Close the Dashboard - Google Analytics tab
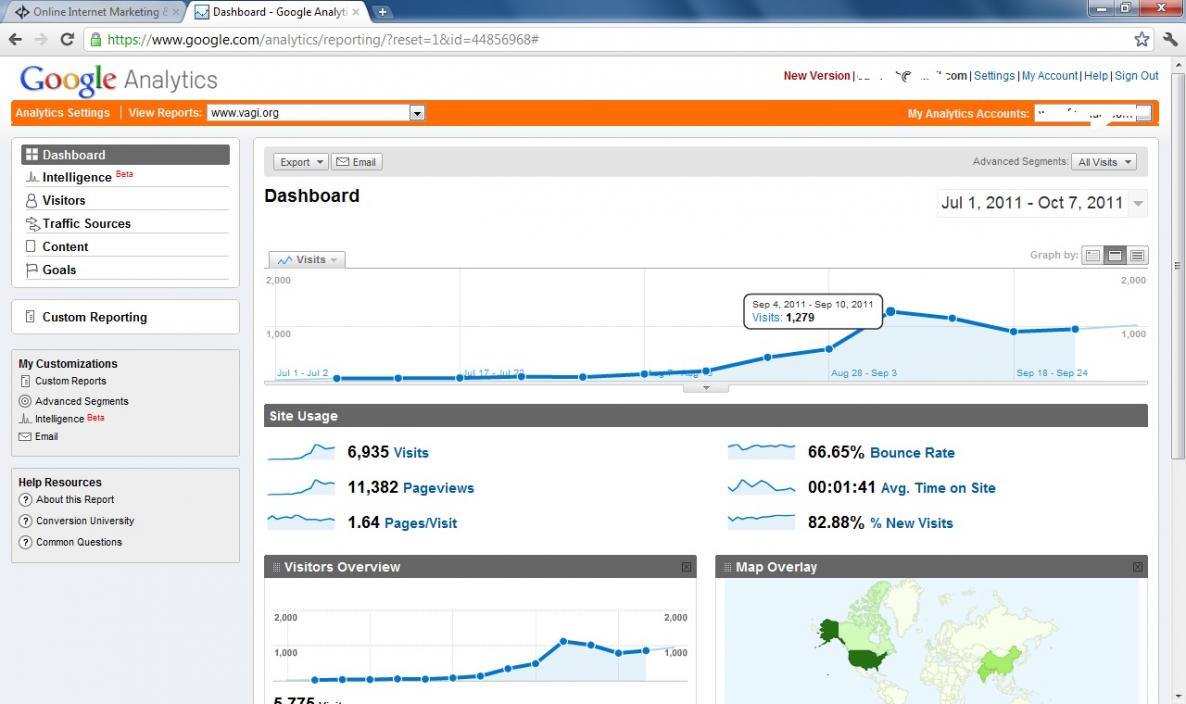 tap(355, 12)
